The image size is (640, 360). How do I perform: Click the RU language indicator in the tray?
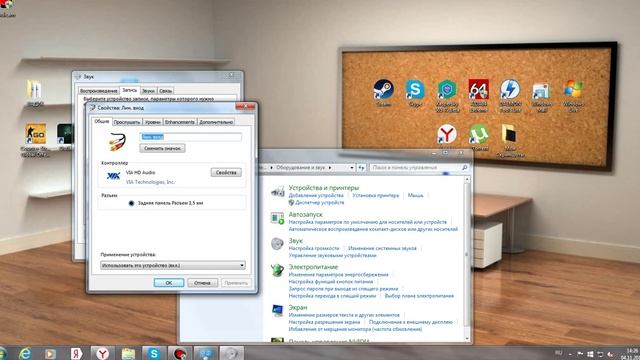click(x=558, y=353)
